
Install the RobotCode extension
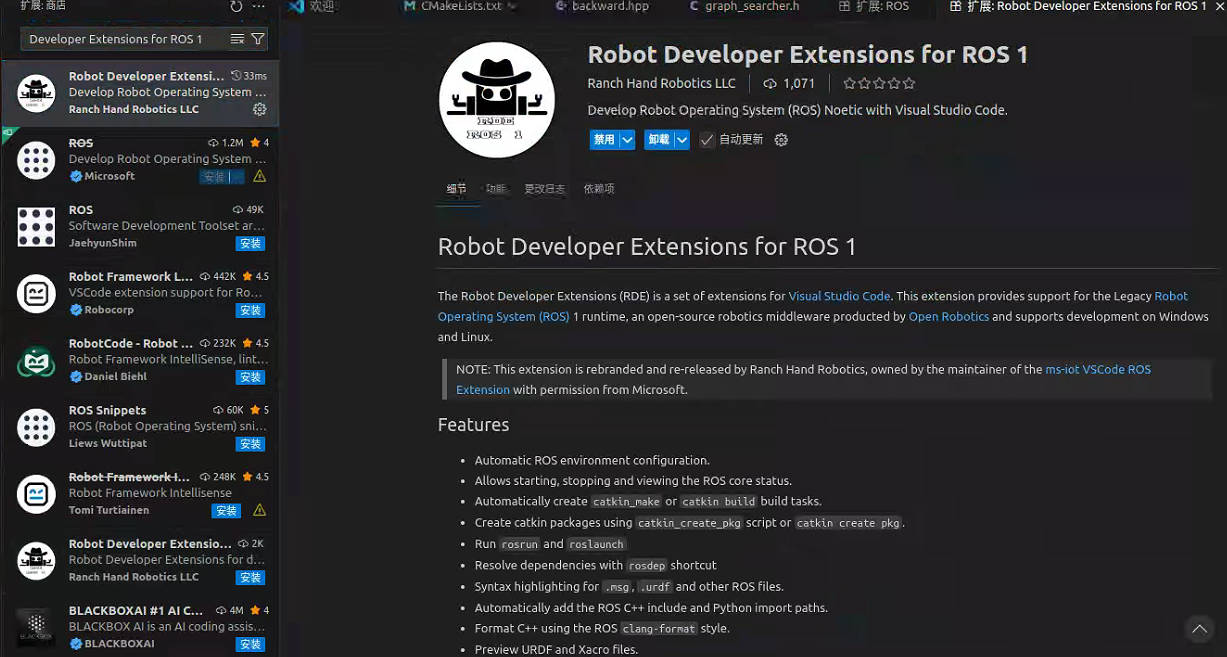click(250, 377)
